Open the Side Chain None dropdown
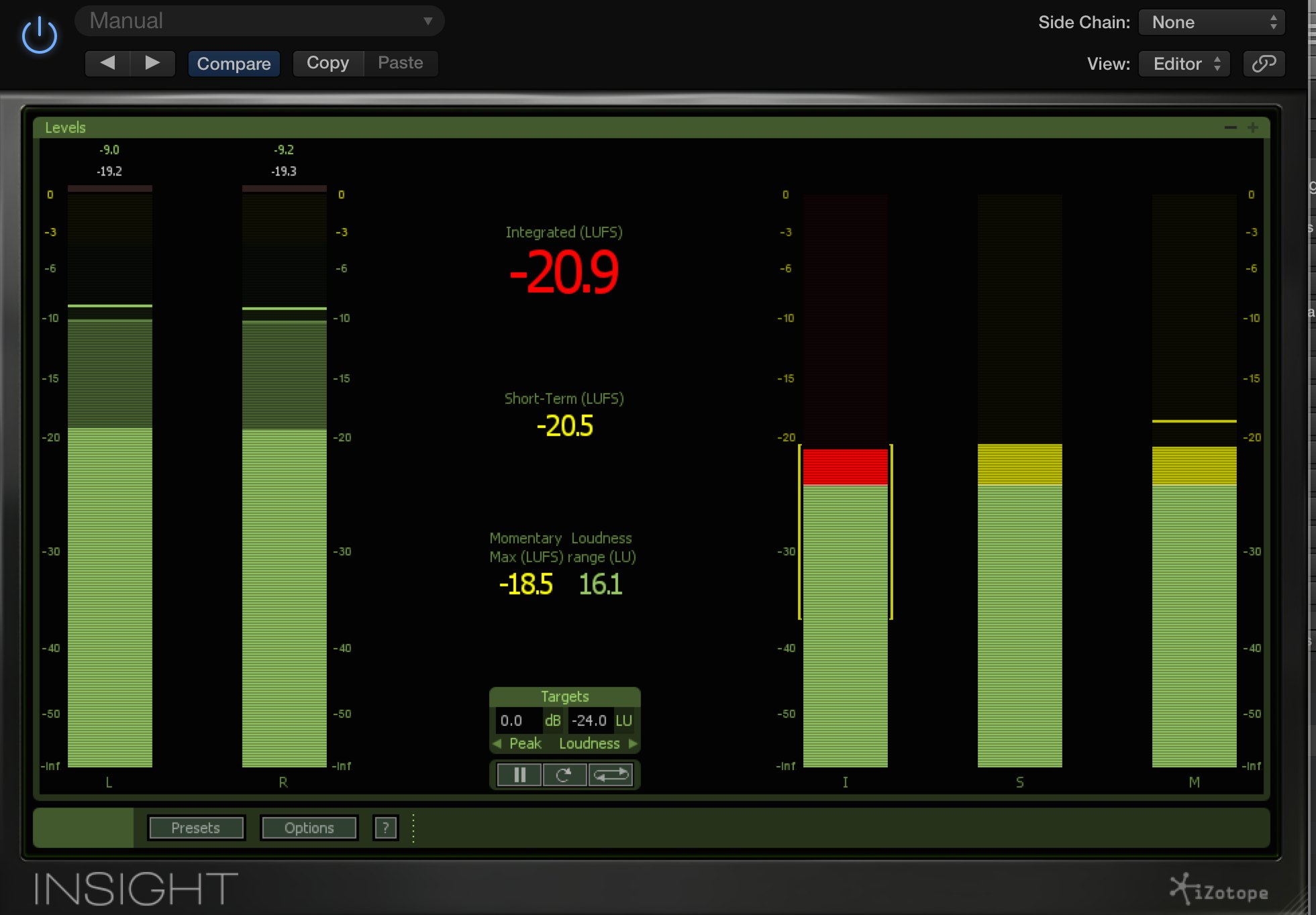The image size is (1316, 915). click(1211, 22)
